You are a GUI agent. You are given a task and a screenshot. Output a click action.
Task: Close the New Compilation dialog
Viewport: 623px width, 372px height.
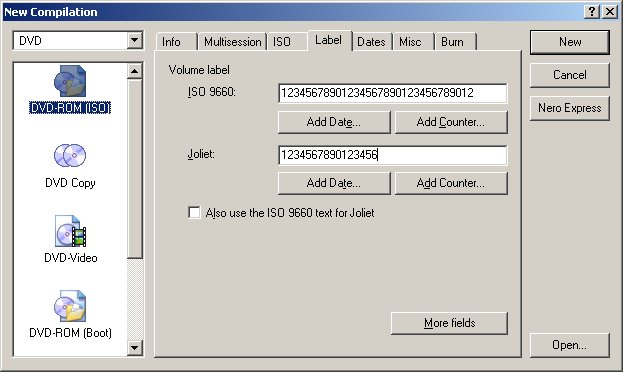pos(610,12)
